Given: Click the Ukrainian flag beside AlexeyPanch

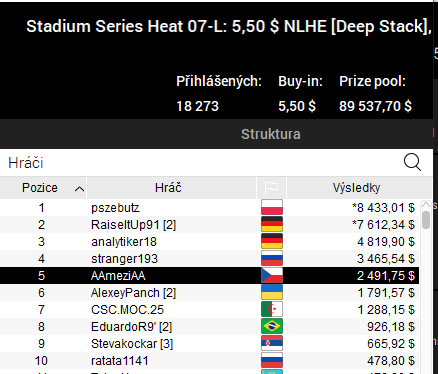Looking at the screenshot, I should [x=272, y=292].
